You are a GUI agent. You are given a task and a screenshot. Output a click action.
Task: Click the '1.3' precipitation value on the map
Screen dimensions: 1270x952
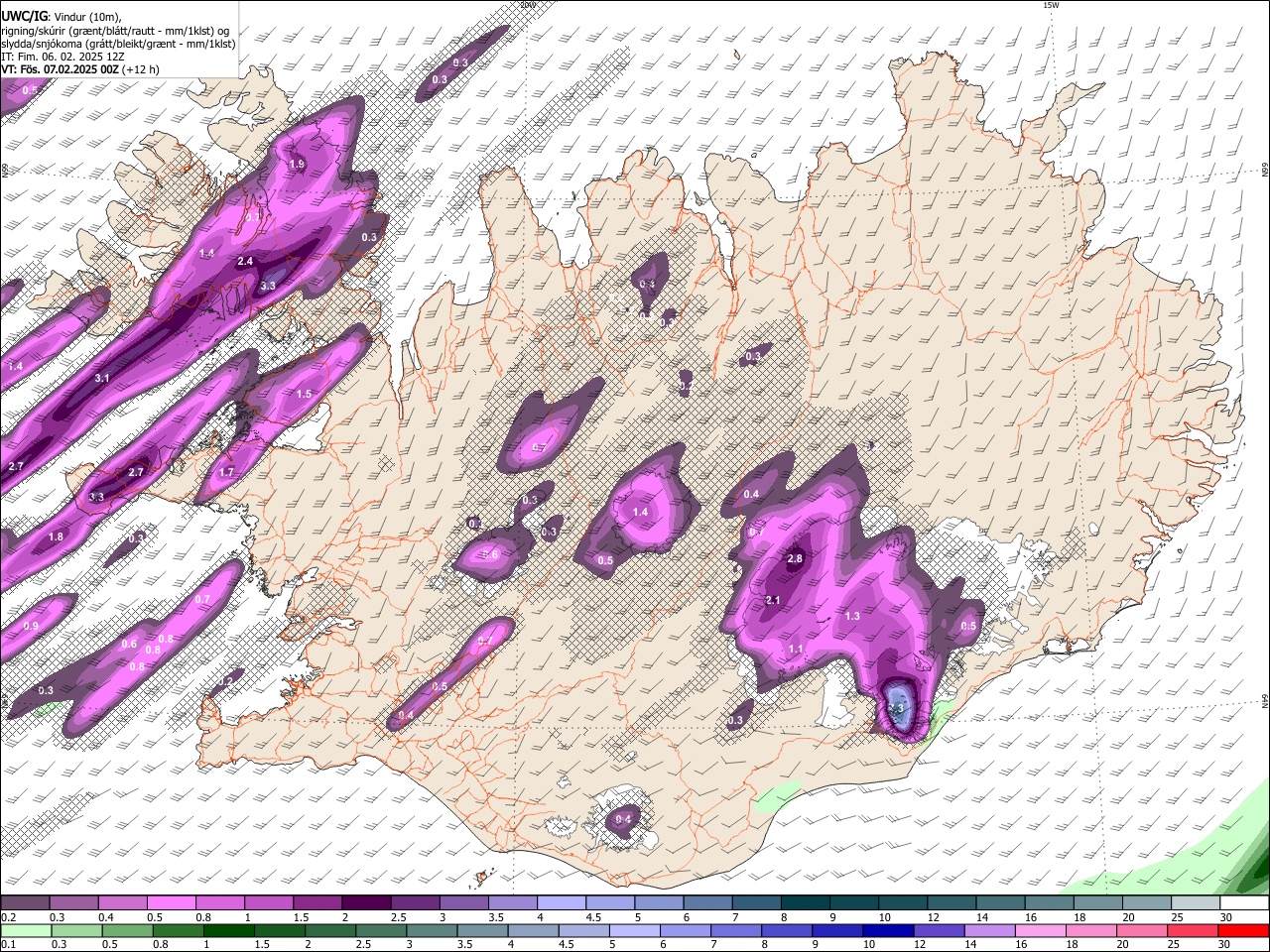[852, 617]
